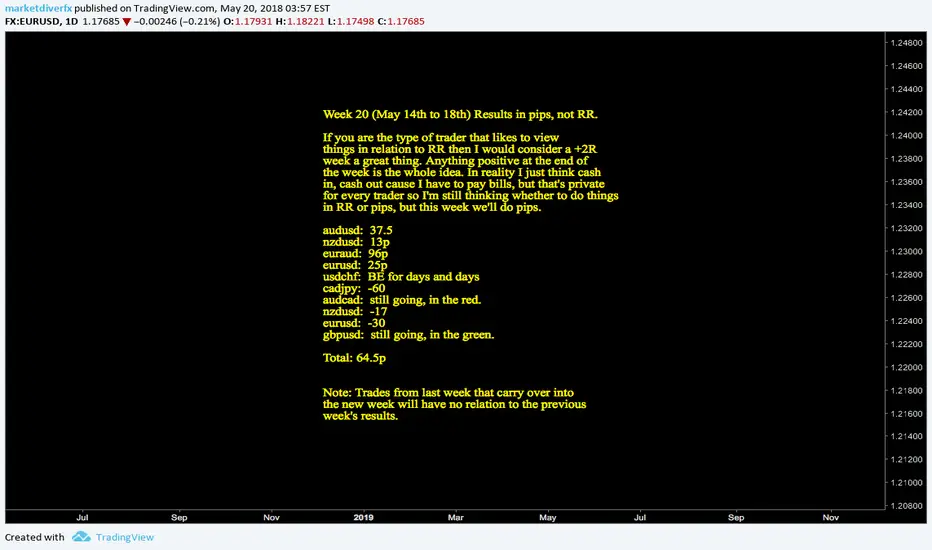Viewport: 932px width, 550px height.
Task: Select the high price value 1.18221
Action: (306, 21)
